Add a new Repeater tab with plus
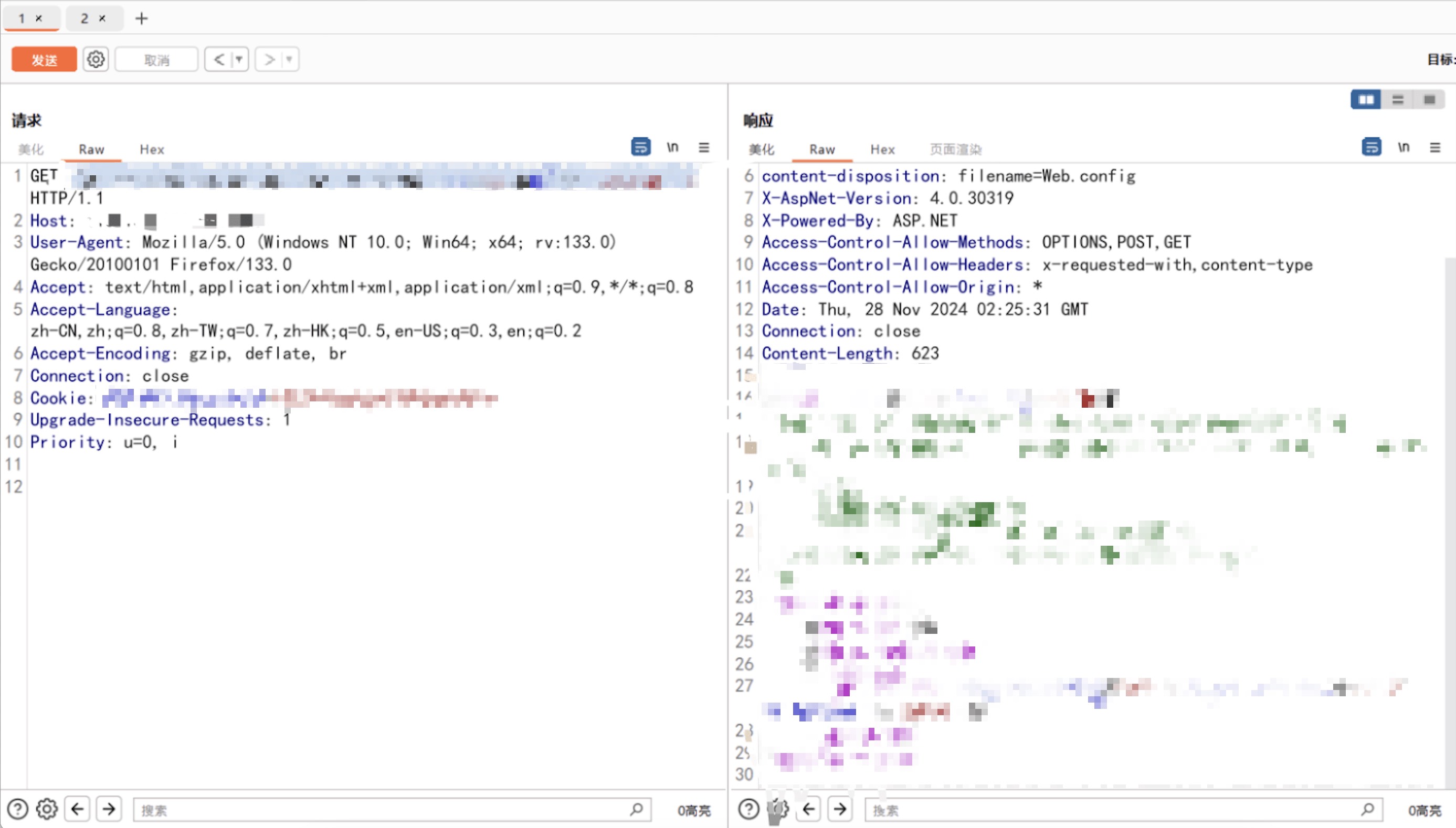Image resolution: width=1456 pixels, height=828 pixels. (141, 19)
